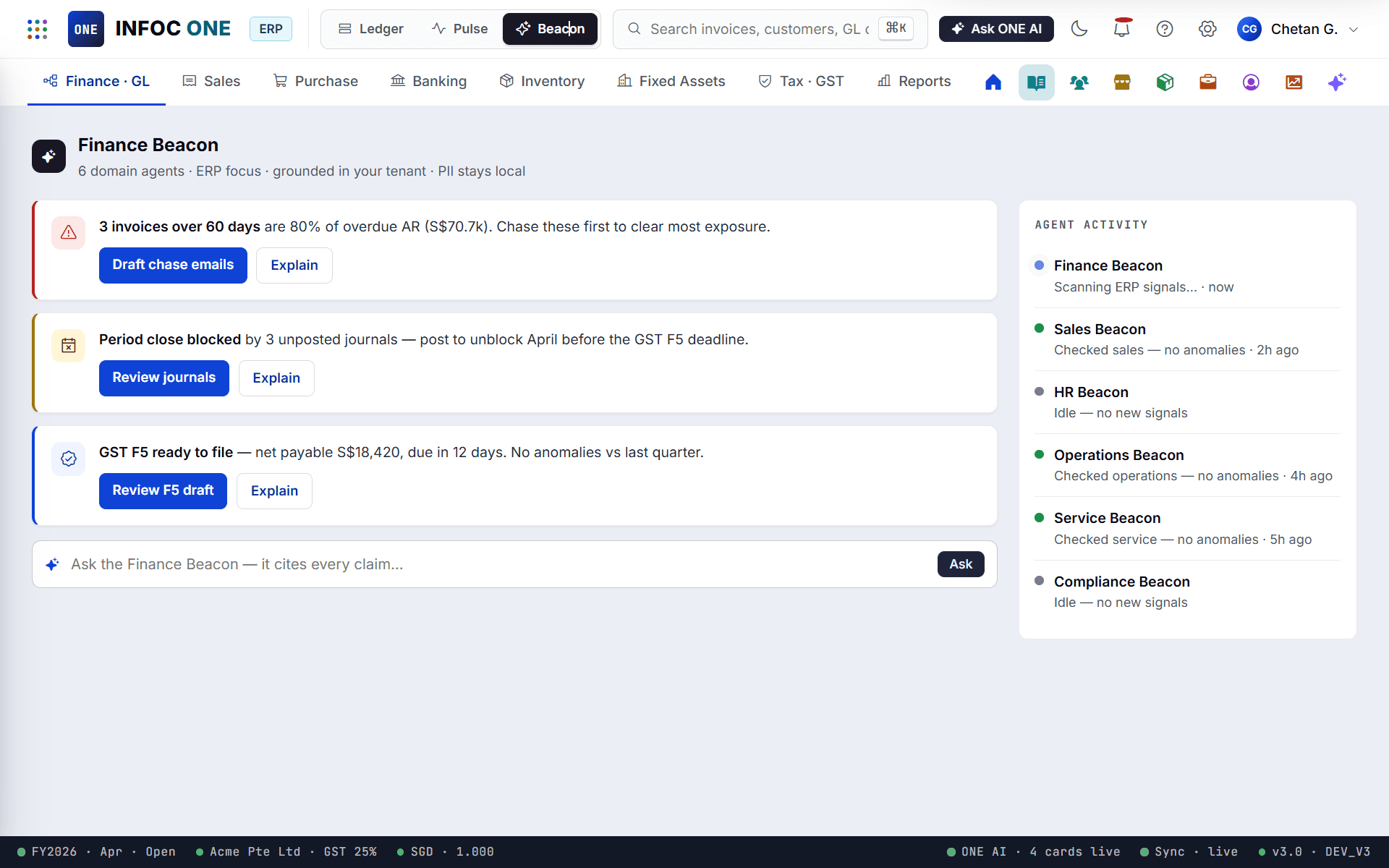
Task: Select Operations Beacon agent activity row
Action: point(1187,465)
